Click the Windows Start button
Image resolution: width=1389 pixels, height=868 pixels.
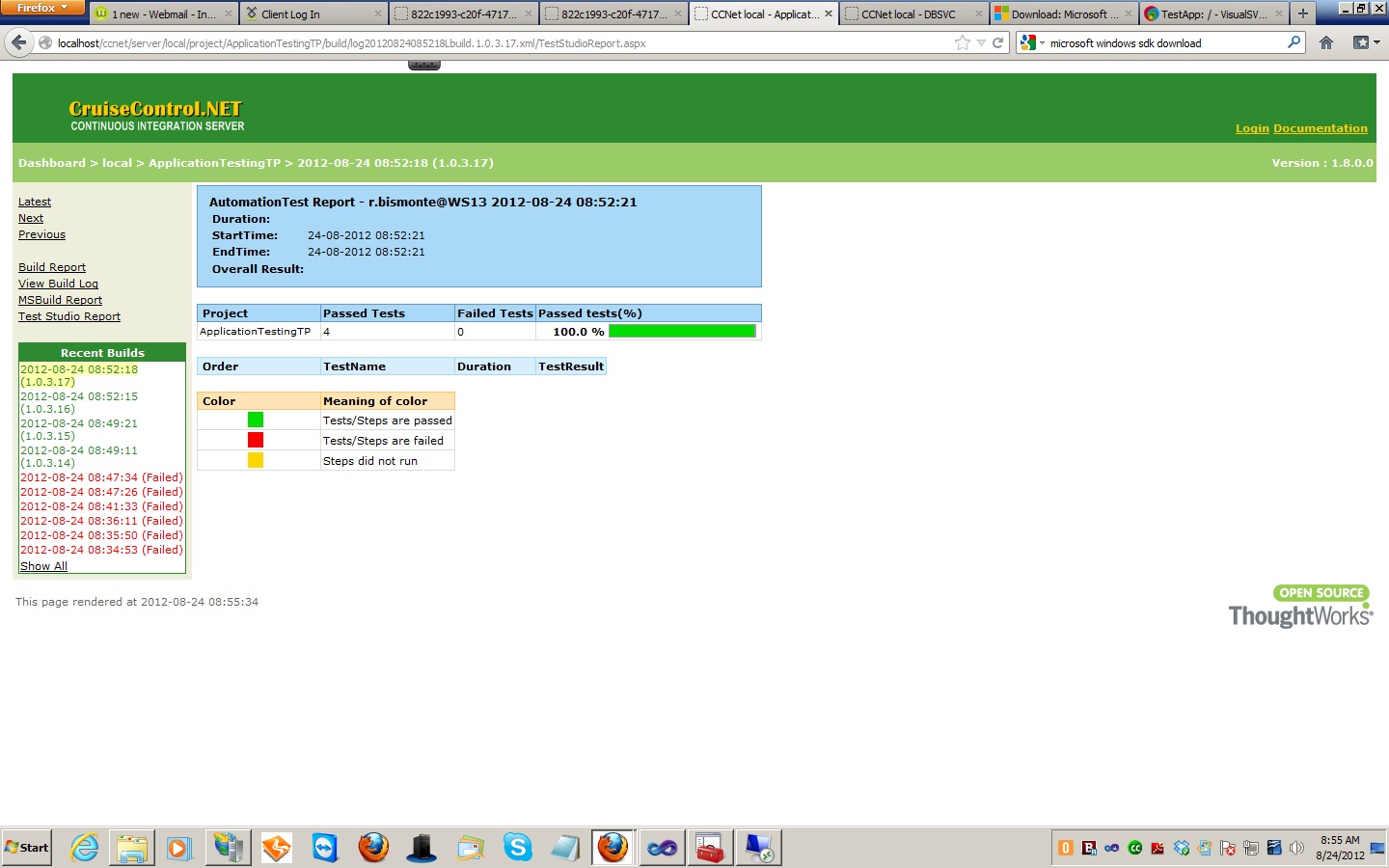pyautogui.click(x=27, y=848)
